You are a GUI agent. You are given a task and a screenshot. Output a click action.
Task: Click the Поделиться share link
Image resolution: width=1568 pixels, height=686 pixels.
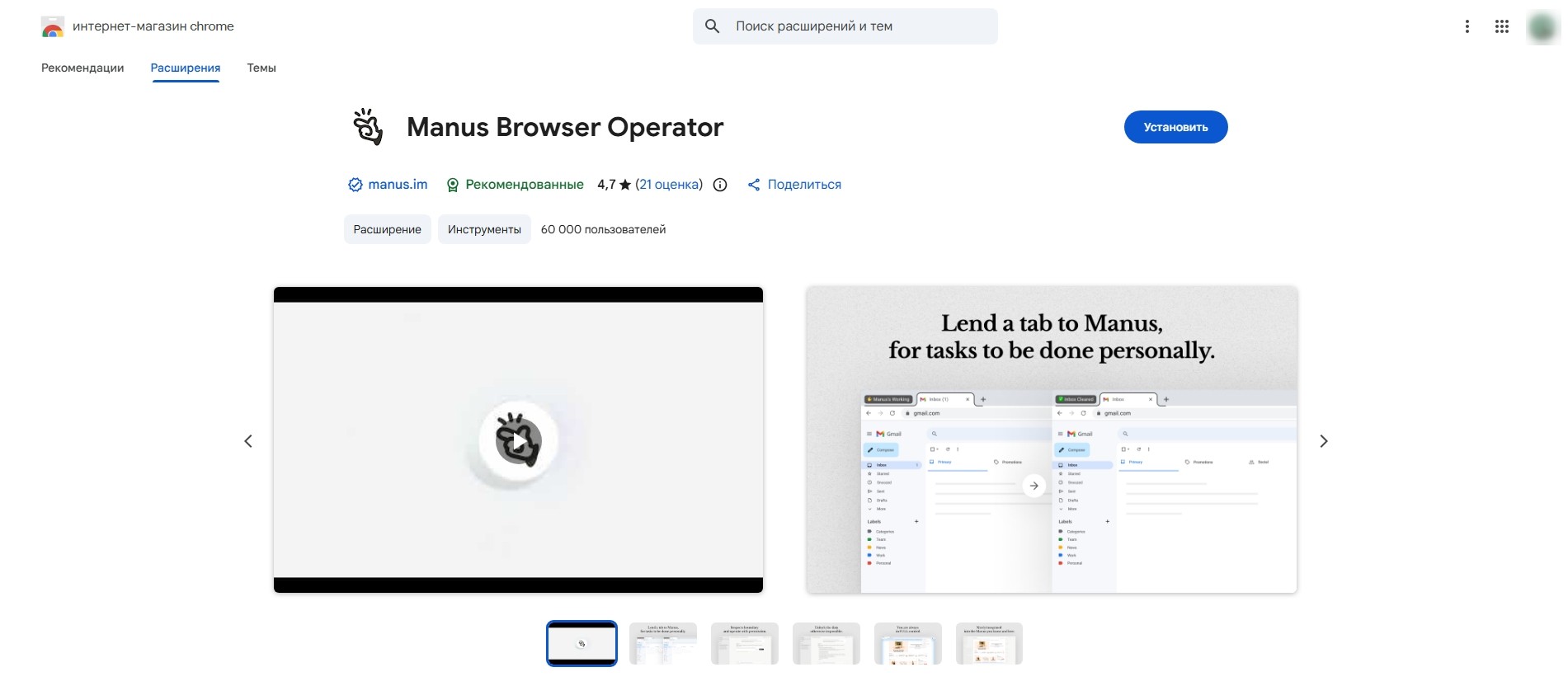click(x=794, y=185)
